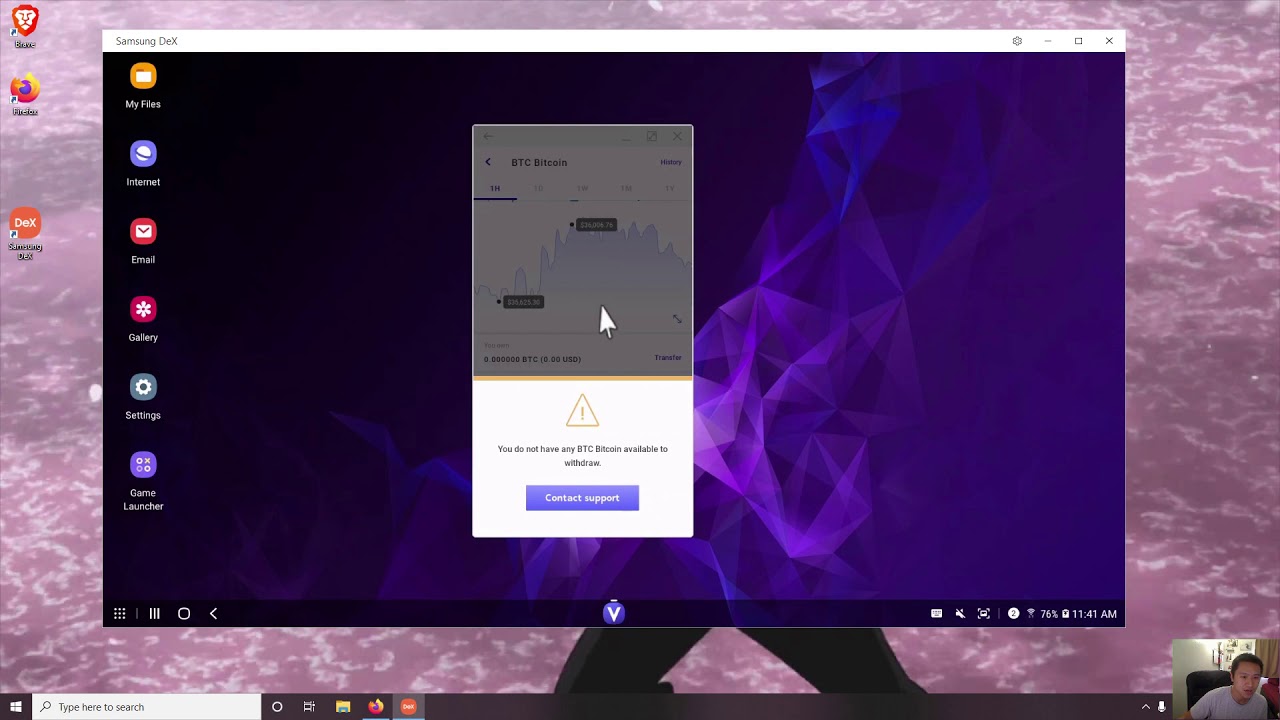Click the $36,006.76 price high marker
The height and width of the screenshot is (720, 1280).
[596, 225]
